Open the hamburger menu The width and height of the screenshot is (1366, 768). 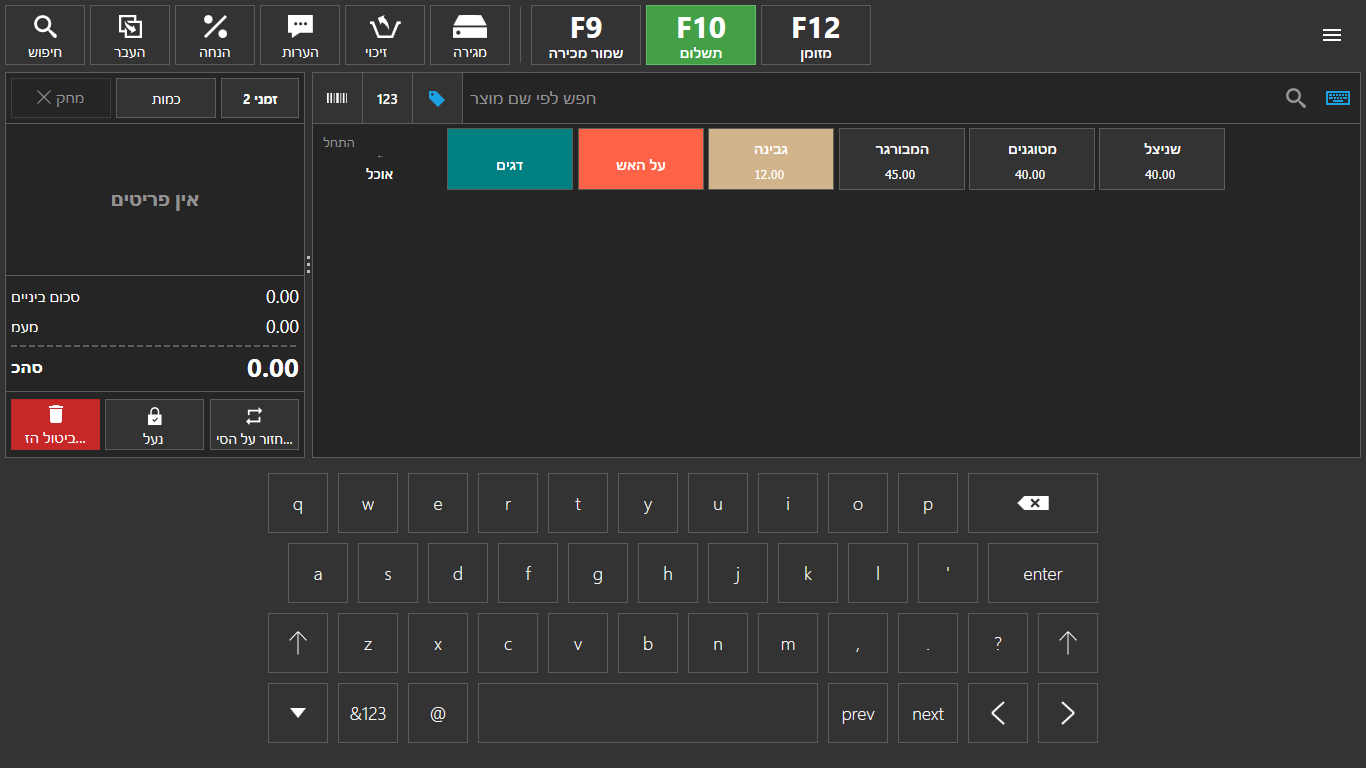tap(1331, 35)
